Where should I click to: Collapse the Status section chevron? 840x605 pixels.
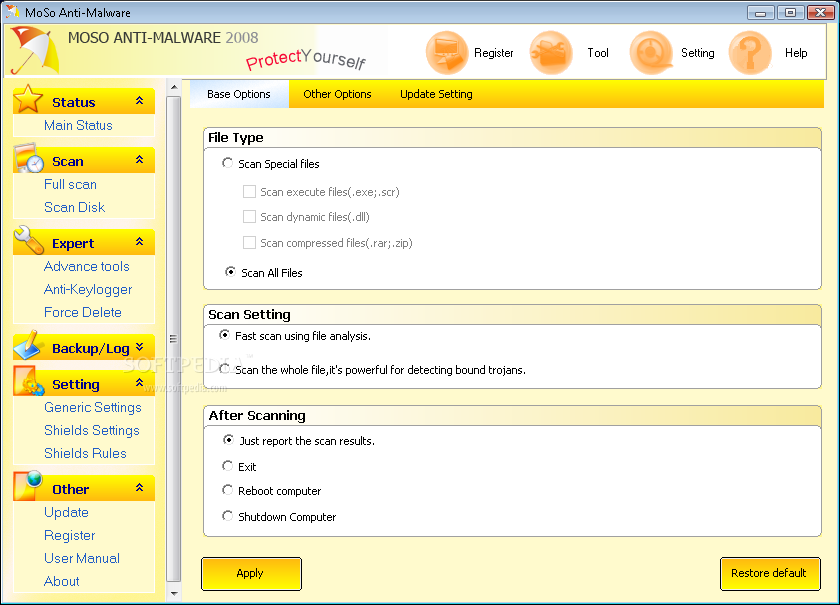(x=139, y=100)
